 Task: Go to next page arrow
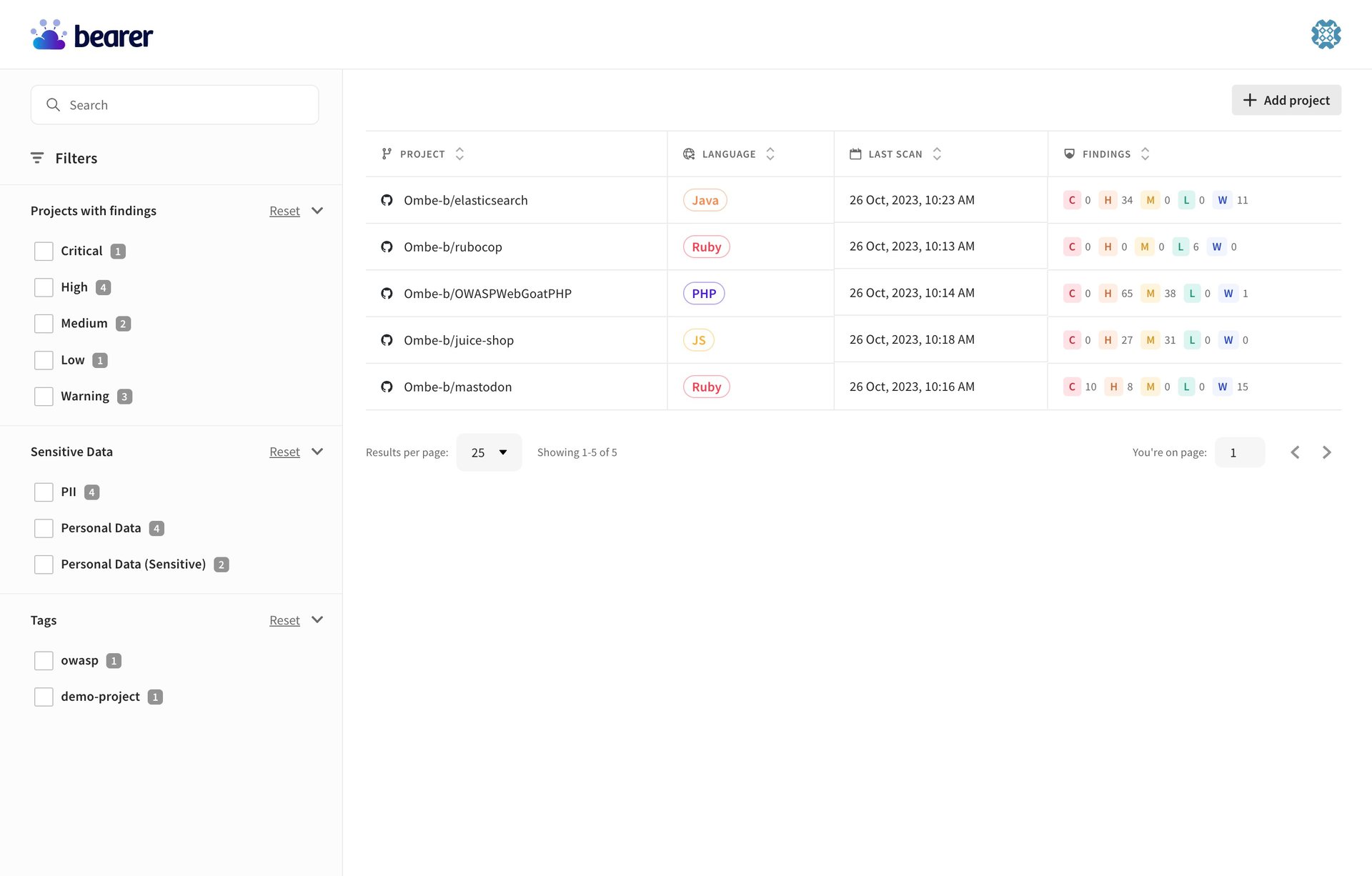1326,452
